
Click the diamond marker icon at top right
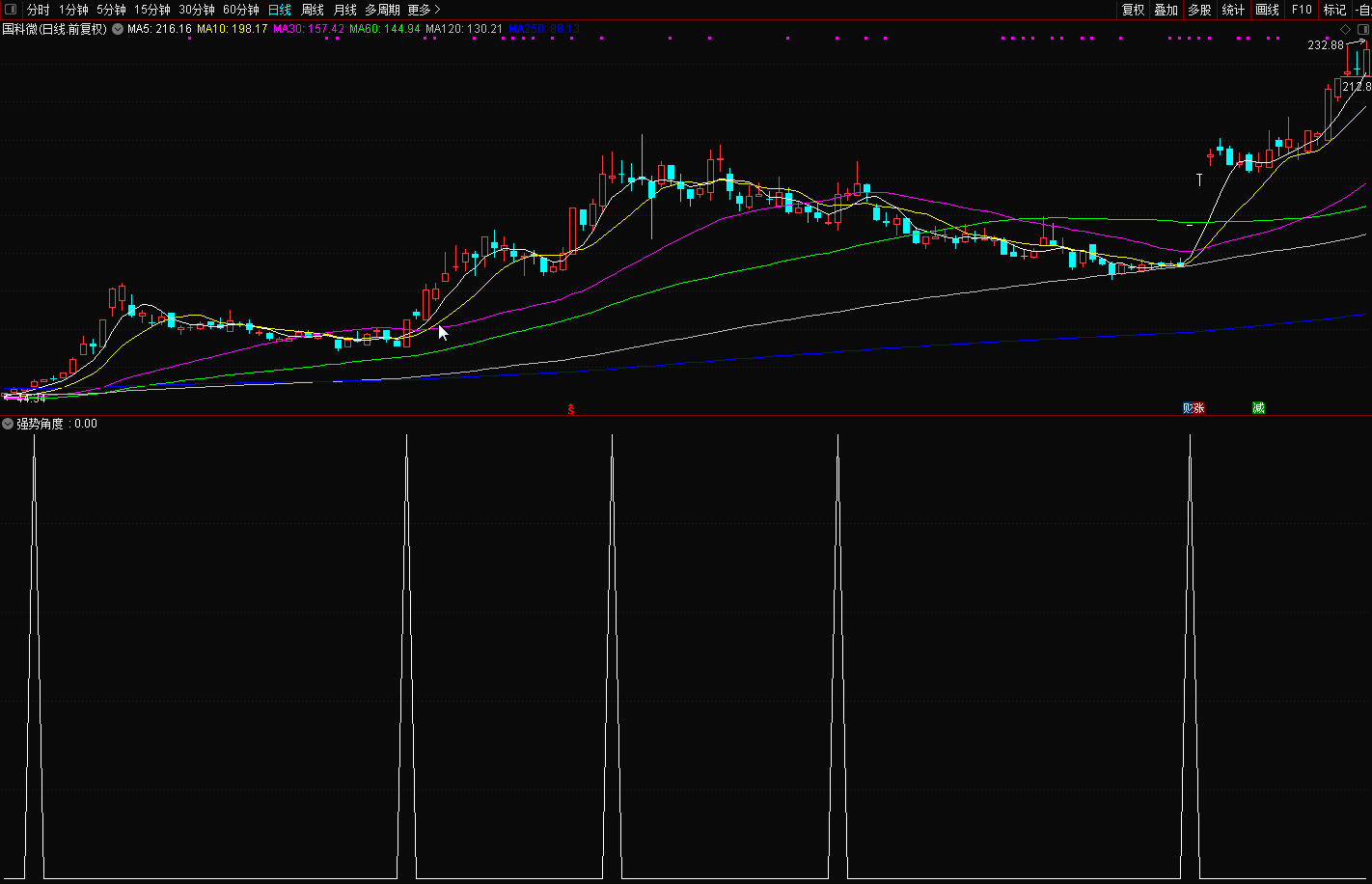click(x=1346, y=30)
